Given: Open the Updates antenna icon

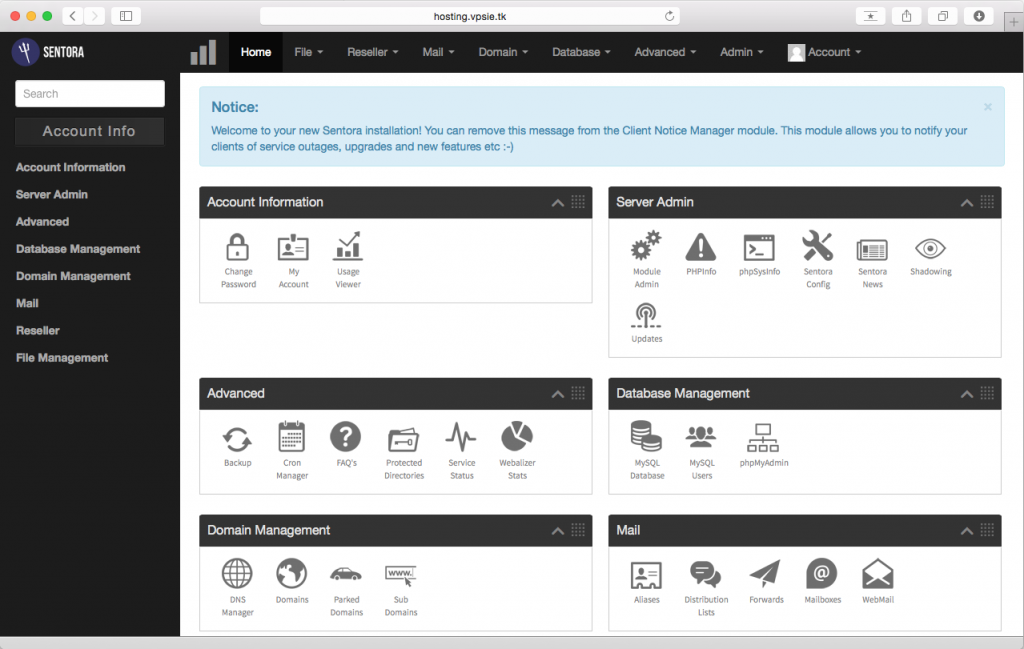Looking at the screenshot, I should (x=647, y=316).
